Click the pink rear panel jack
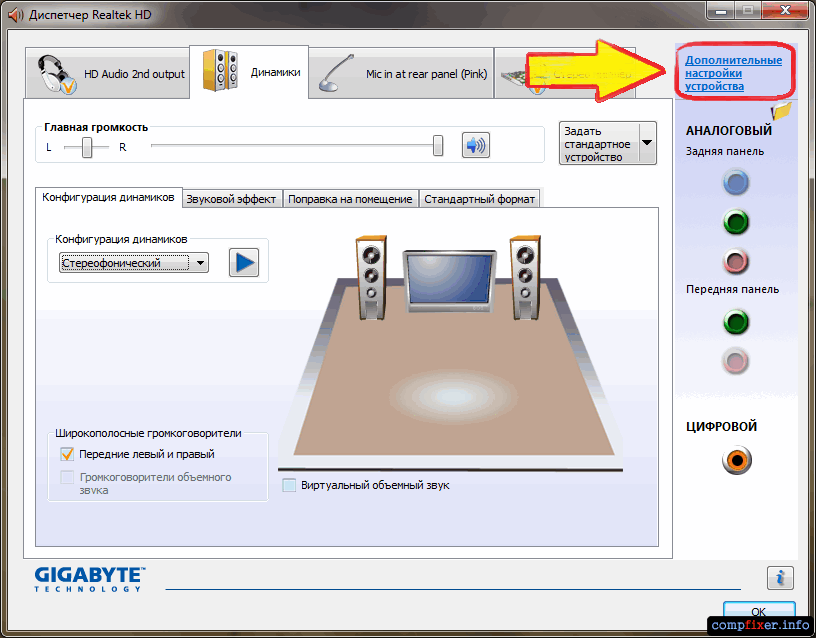The height and width of the screenshot is (638, 816). pyautogui.click(x=736, y=261)
